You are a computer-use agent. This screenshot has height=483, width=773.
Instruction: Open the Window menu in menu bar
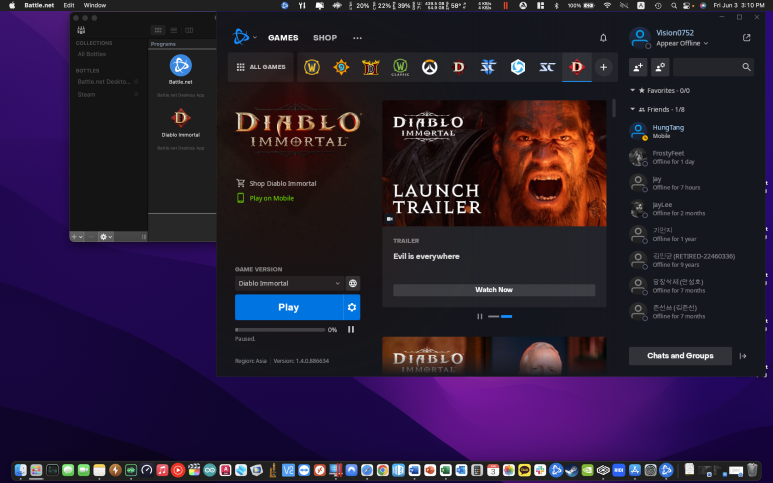coord(95,5)
